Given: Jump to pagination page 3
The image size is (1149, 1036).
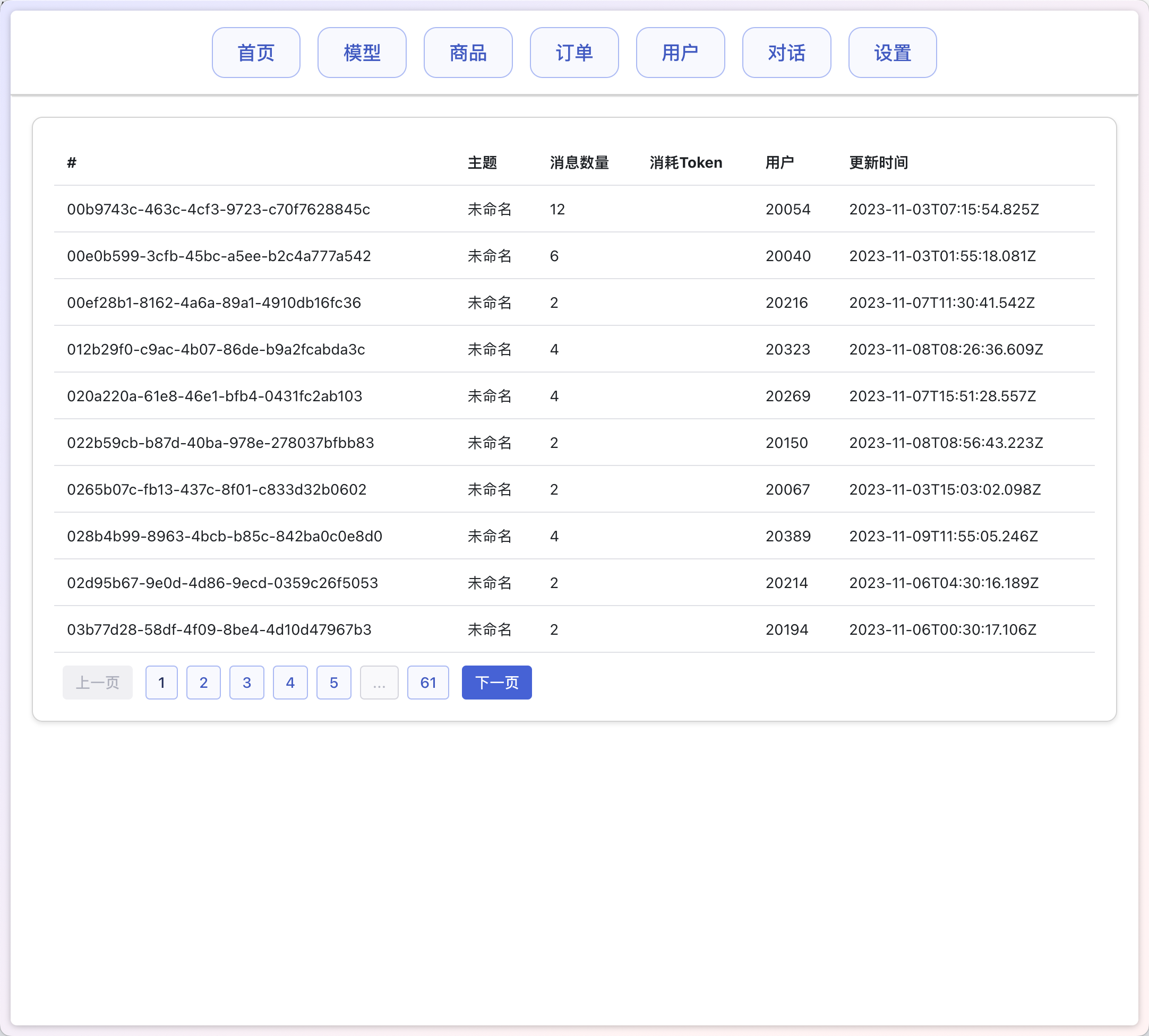Looking at the screenshot, I should [246, 682].
